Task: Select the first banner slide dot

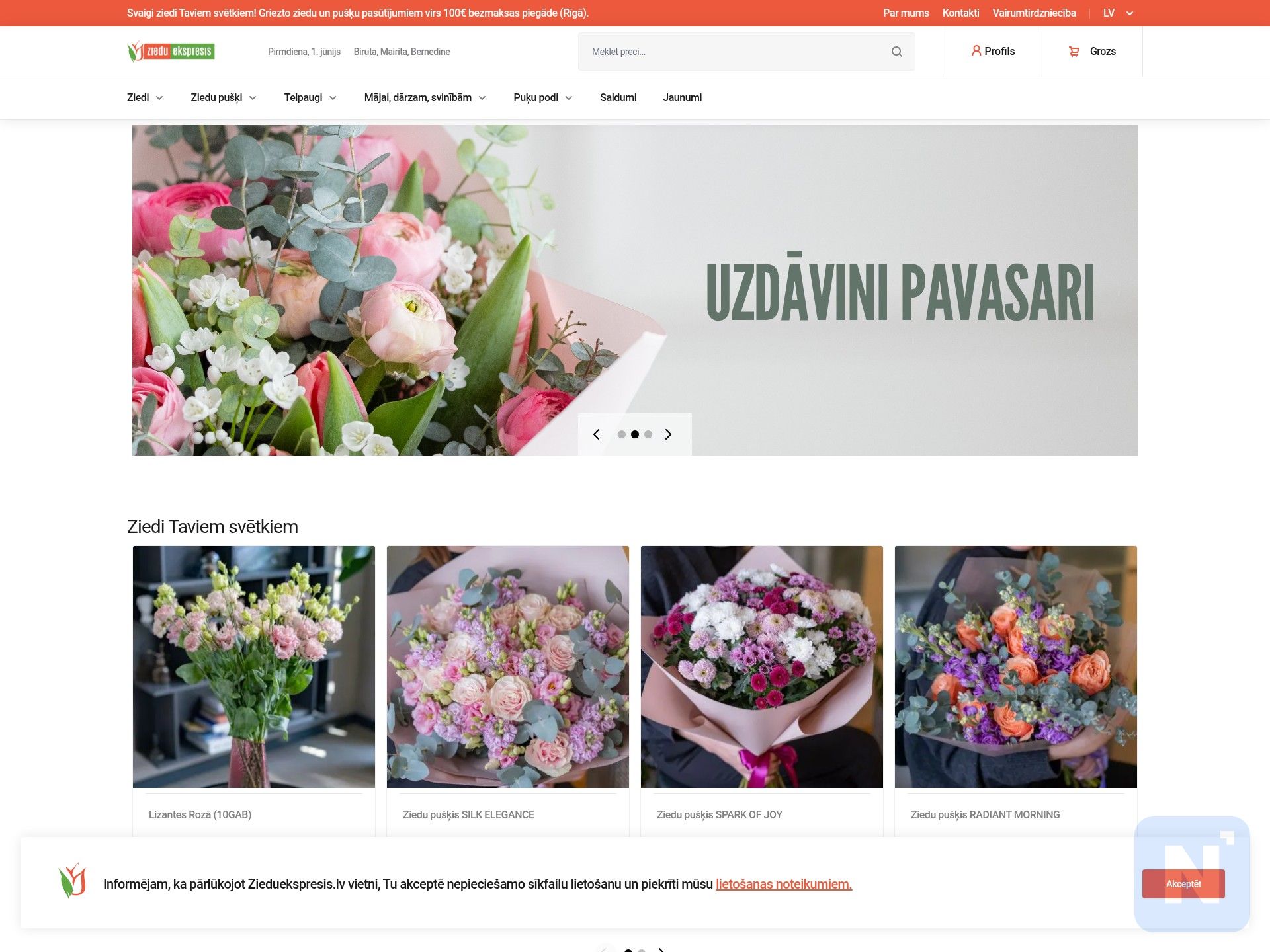Action: pos(622,434)
